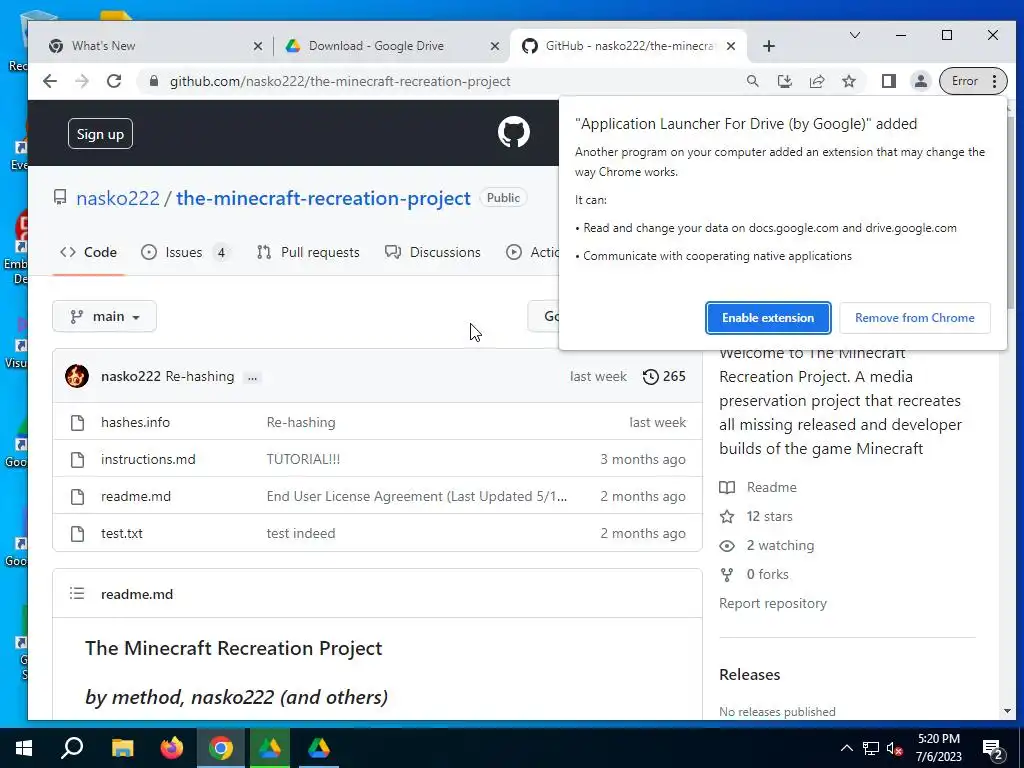This screenshot has height=768, width=1024.
Task: Click the padlock site info icon
Action: tap(154, 81)
